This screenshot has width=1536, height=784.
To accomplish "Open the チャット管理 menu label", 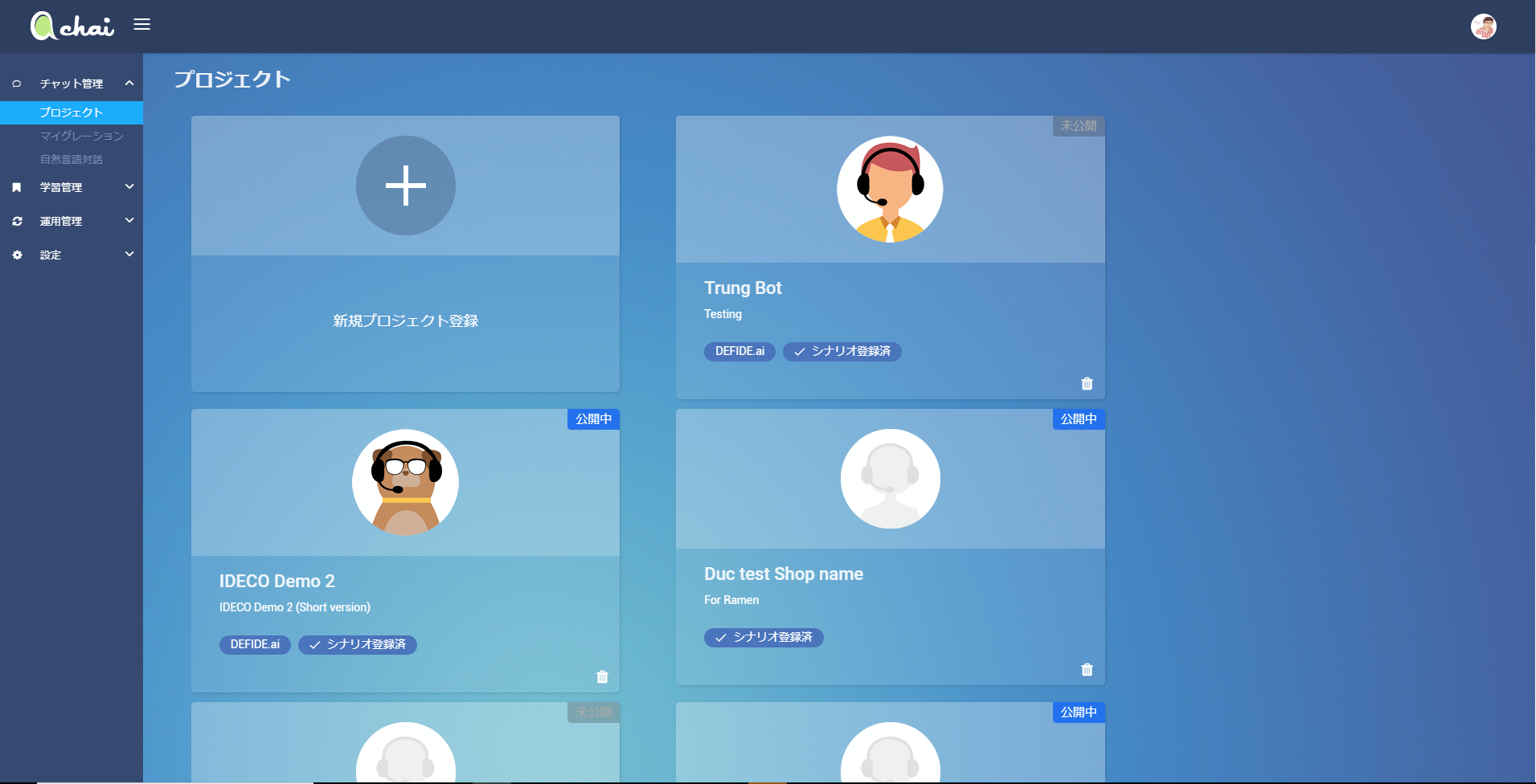I will click(x=72, y=84).
